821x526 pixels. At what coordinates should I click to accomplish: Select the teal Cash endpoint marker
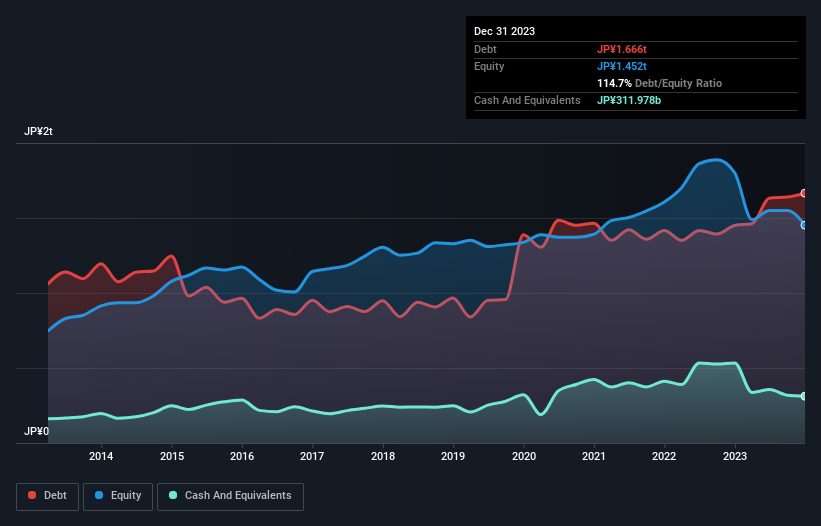point(804,396)
